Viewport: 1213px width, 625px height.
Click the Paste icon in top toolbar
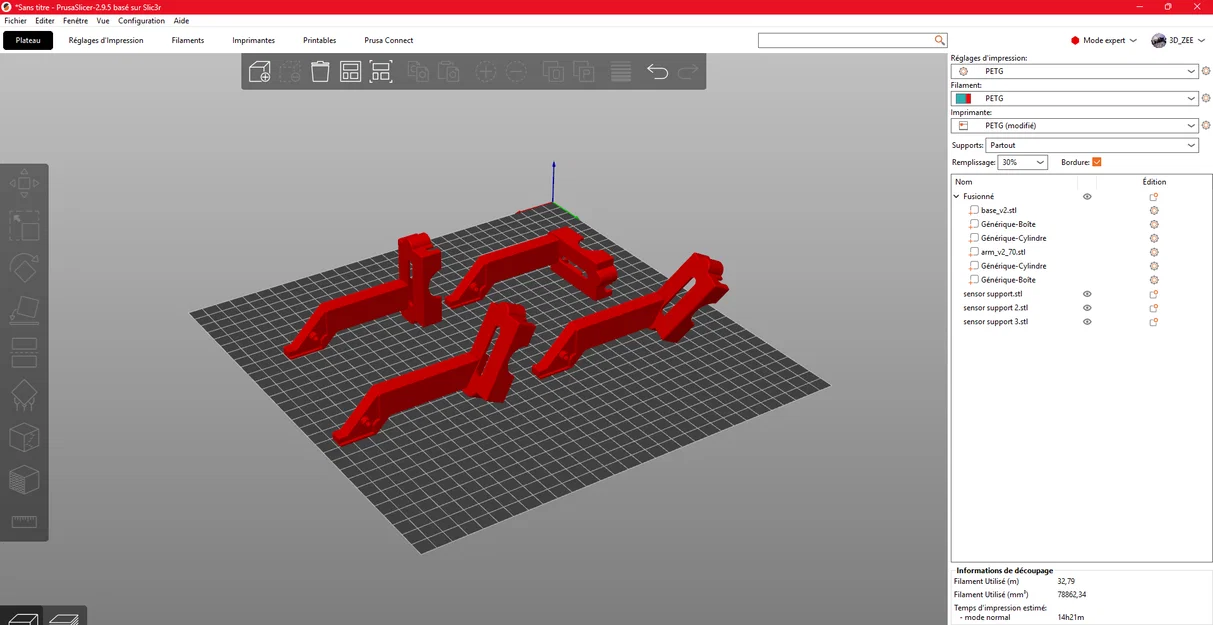[449, 71]
